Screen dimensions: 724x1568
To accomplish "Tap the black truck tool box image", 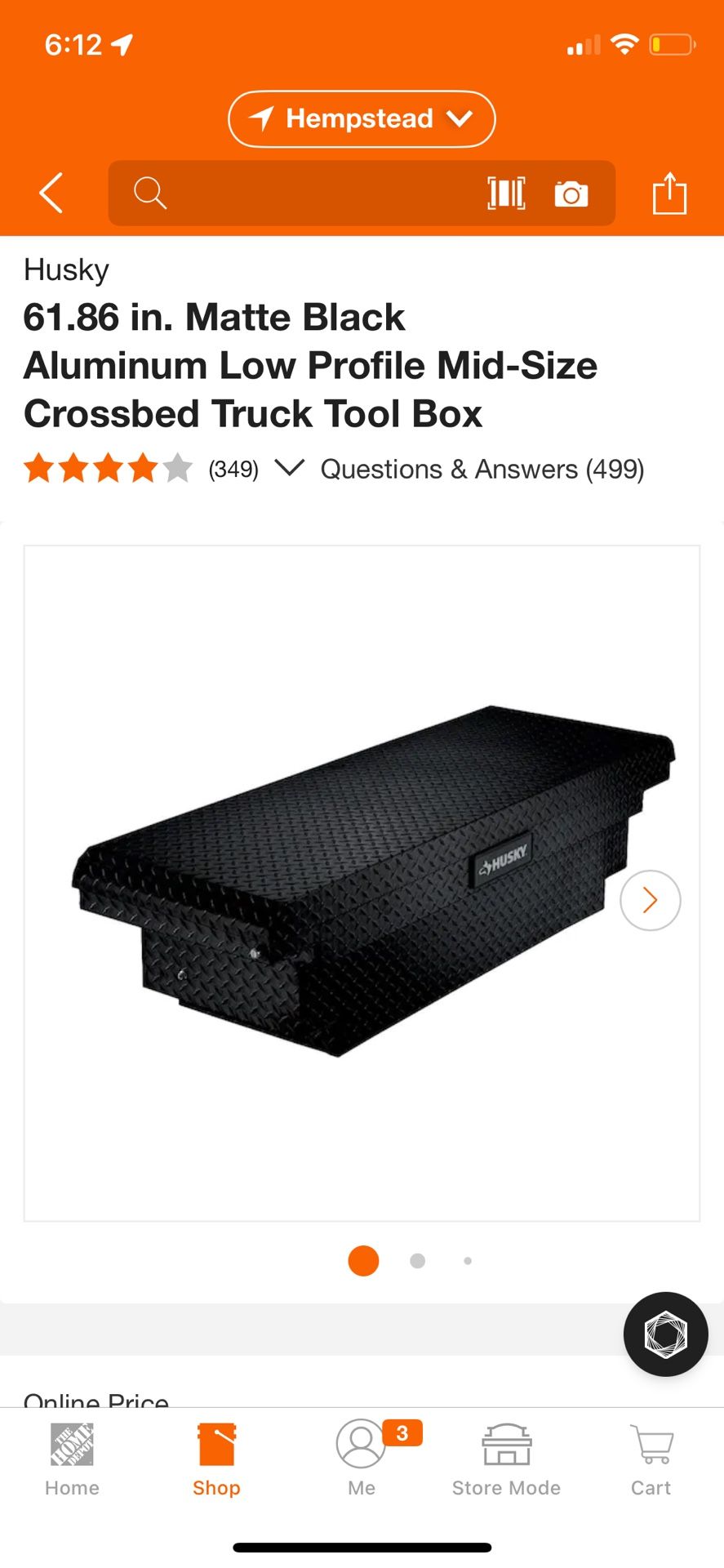I will 374,880.
